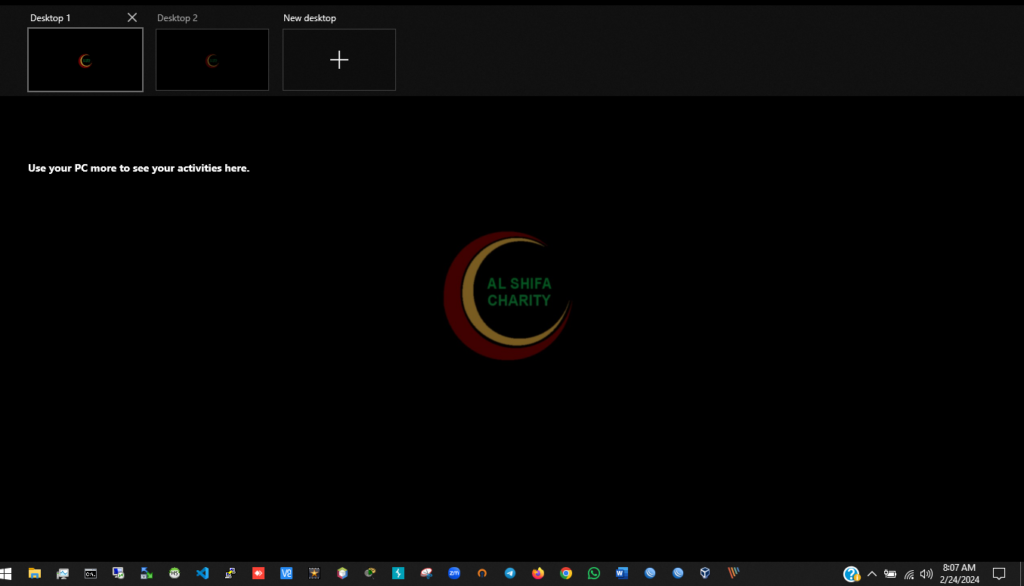
Task: Launch VirtualBox from the taskbar
Action: pyautogui.click(x=705, y=573)
